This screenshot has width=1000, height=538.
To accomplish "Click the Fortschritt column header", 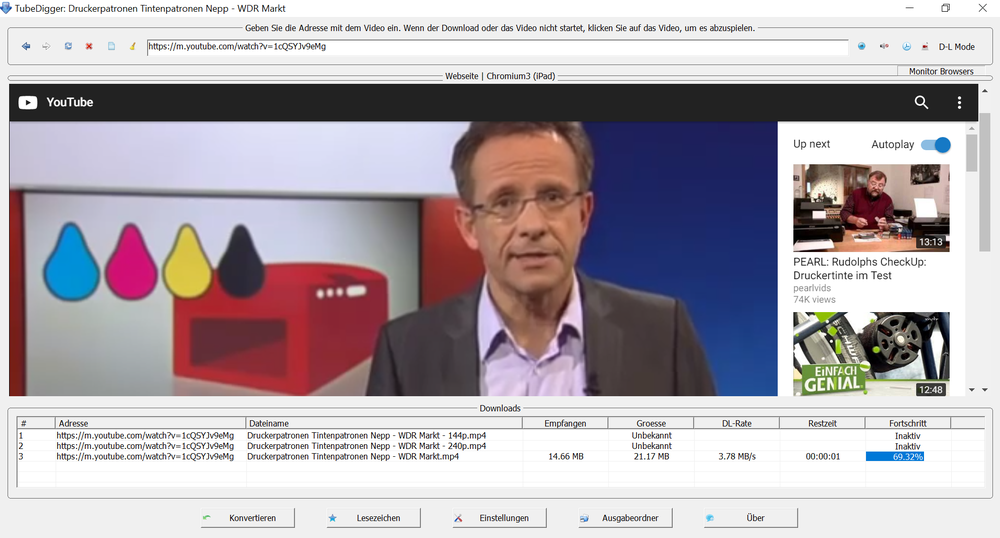I will pos(908,423).
